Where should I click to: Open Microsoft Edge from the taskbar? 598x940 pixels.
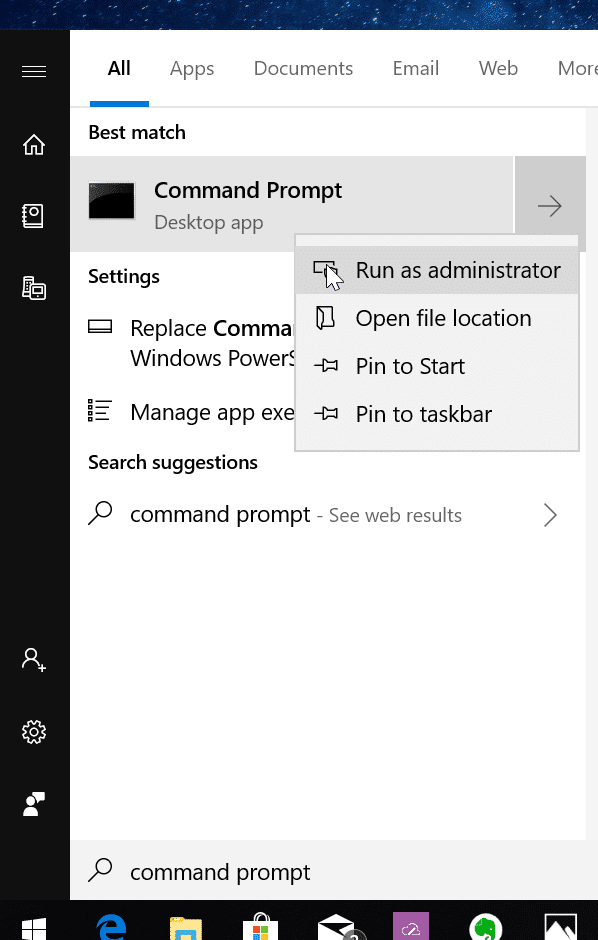coord(110,926)
